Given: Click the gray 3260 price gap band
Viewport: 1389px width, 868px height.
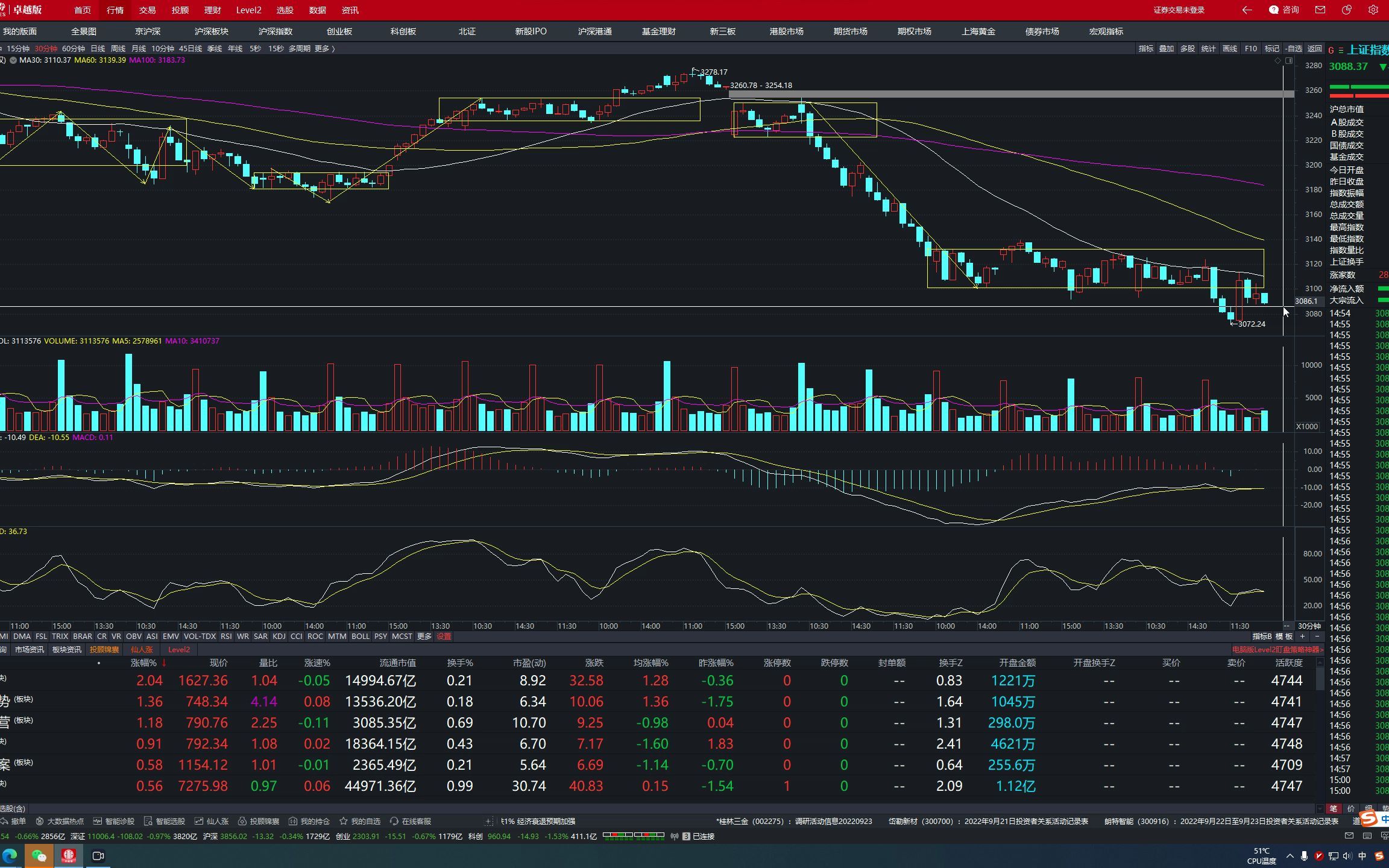Looking at the screenshot, I should pyautogui.click(x=1011, y=94).
